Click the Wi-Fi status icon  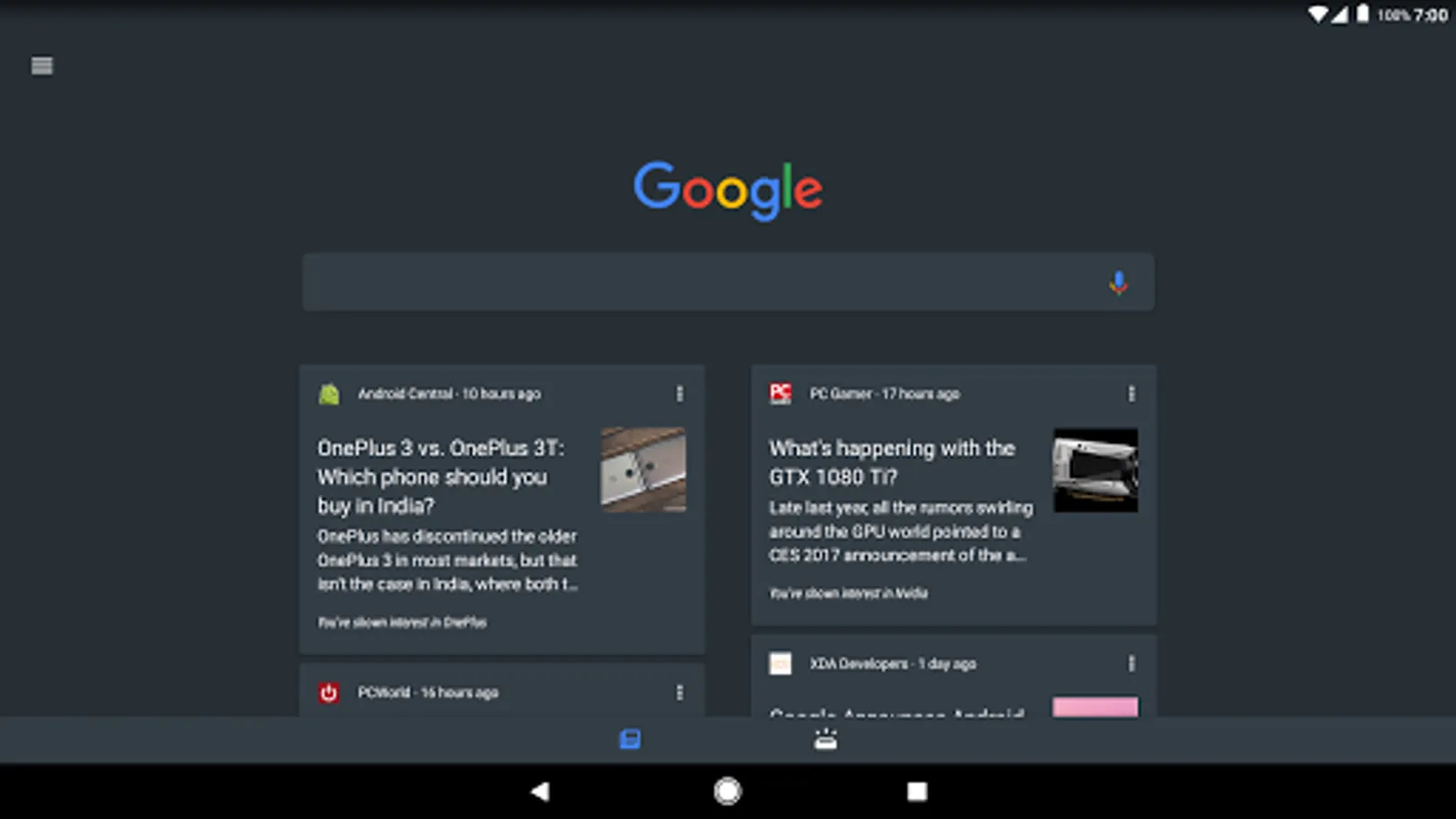click(1318, 15)
